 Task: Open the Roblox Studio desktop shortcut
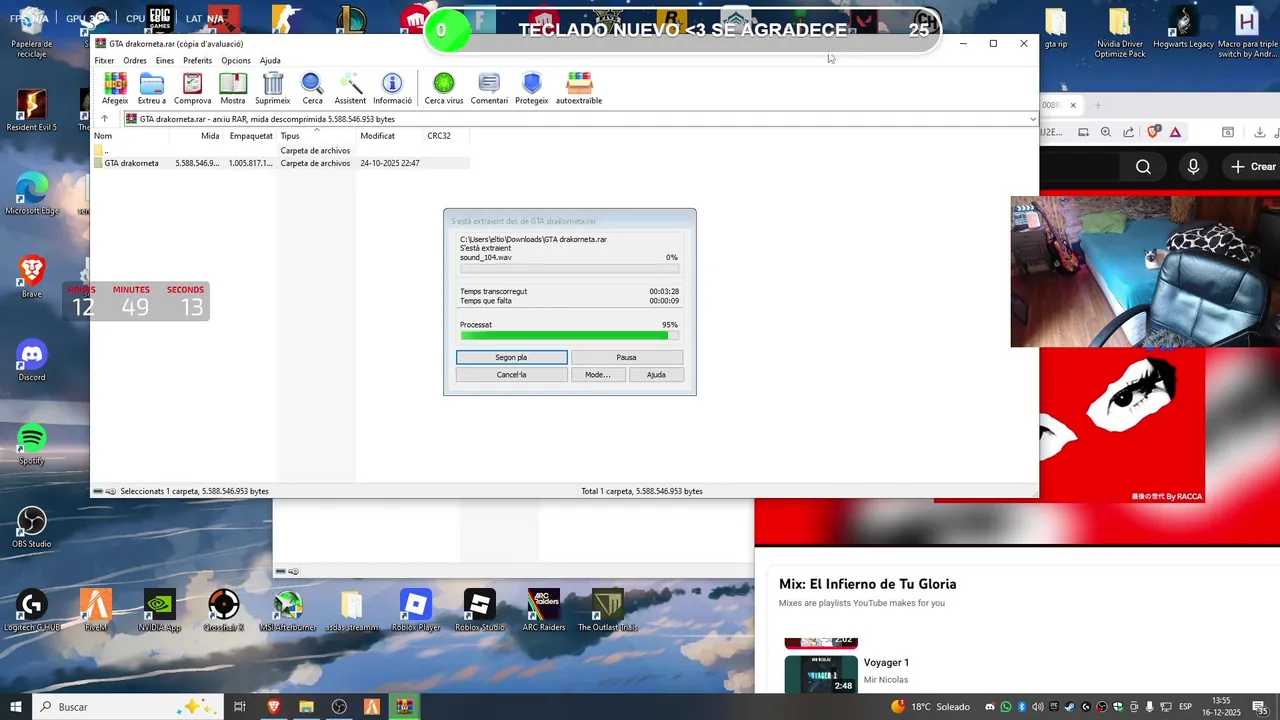point(480,610)
